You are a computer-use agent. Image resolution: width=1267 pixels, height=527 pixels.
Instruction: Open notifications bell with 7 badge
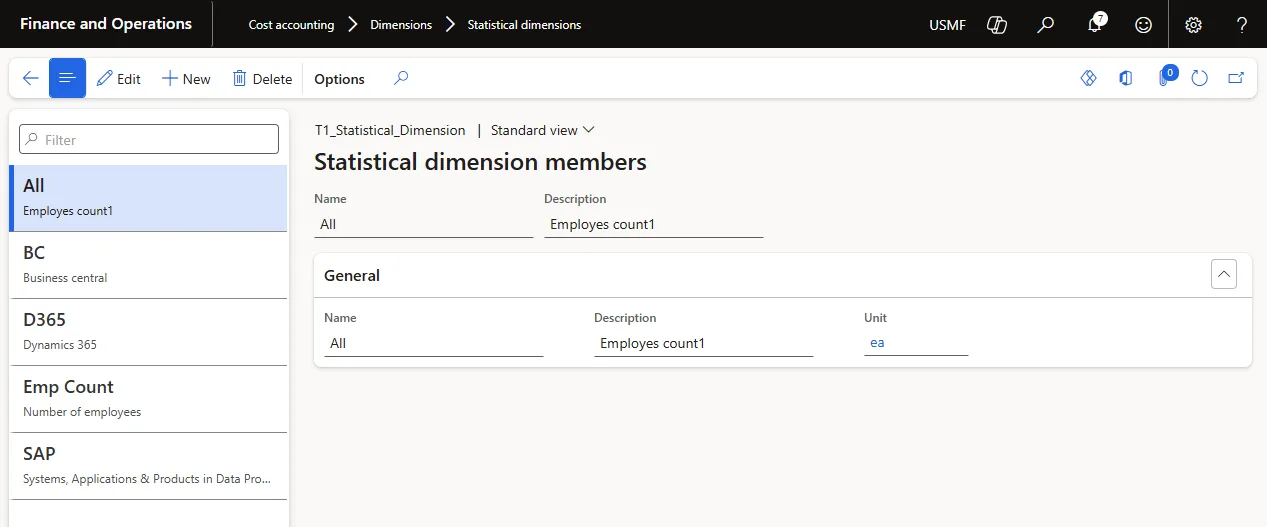coord(1095,24)
